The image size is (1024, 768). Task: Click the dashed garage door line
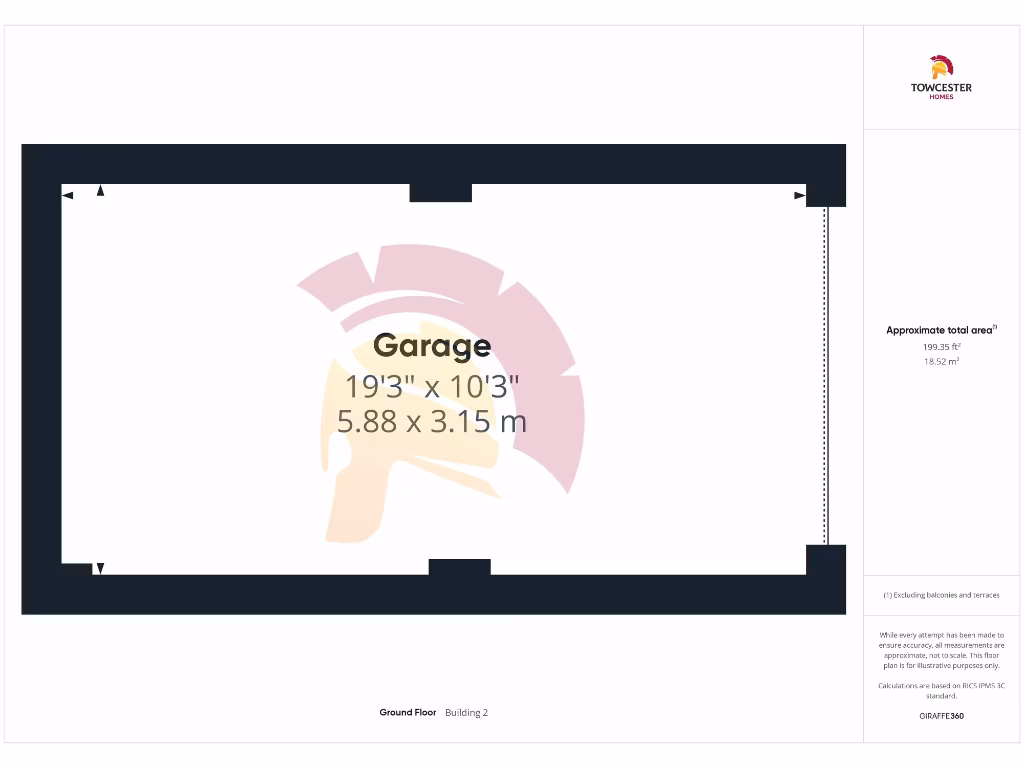[x=826, y=375]
